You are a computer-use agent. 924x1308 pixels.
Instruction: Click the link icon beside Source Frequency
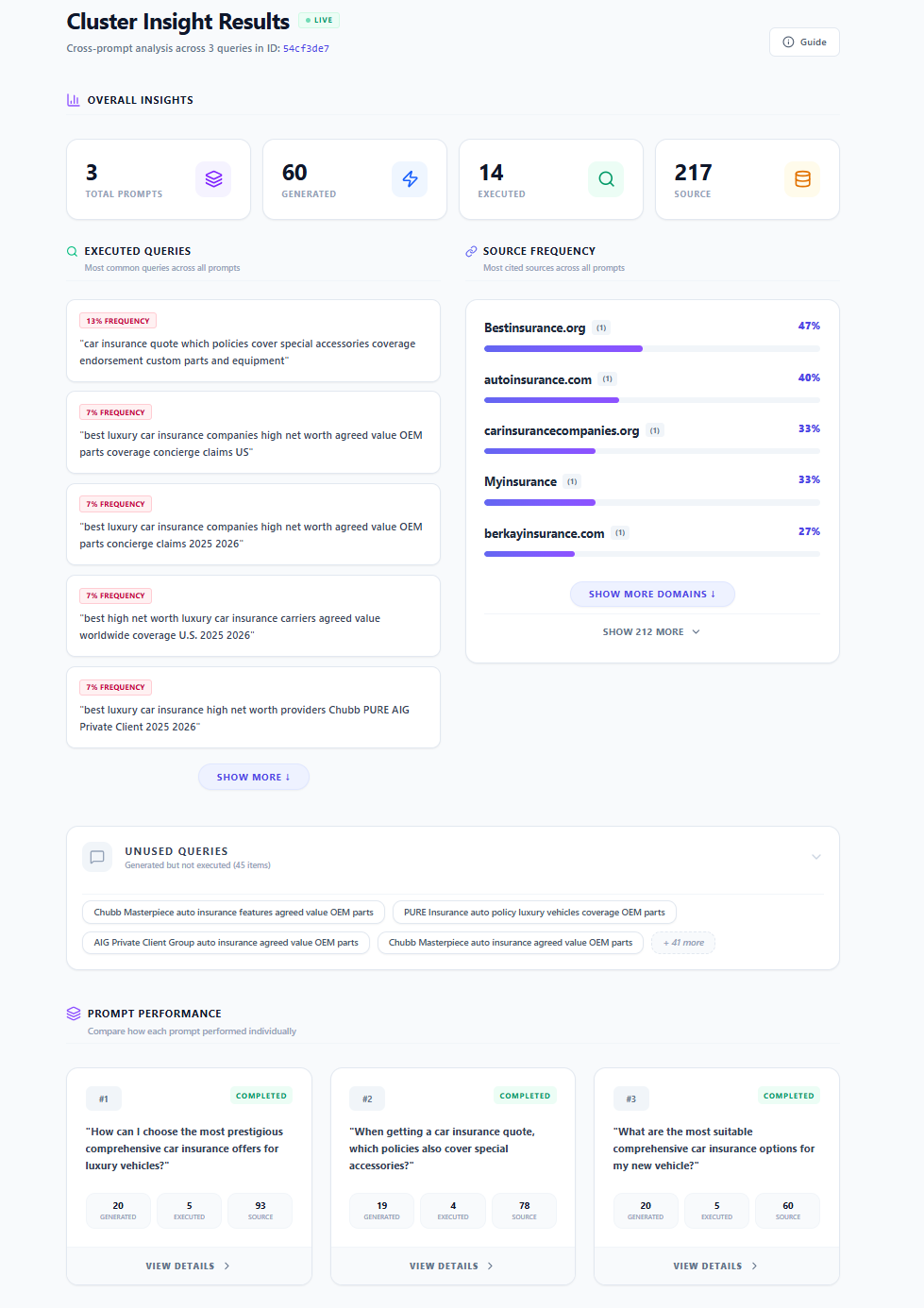tap(471, 250)
